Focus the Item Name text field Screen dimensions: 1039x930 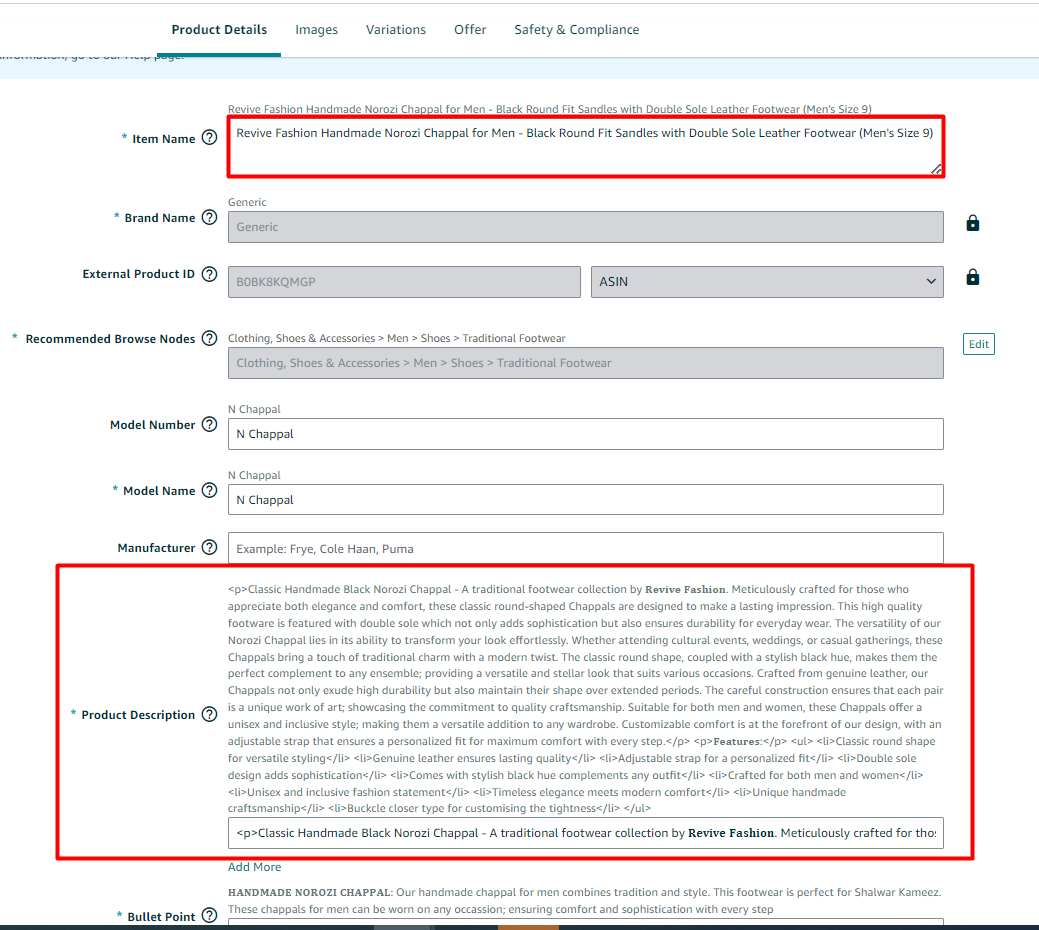pos(586,147)
